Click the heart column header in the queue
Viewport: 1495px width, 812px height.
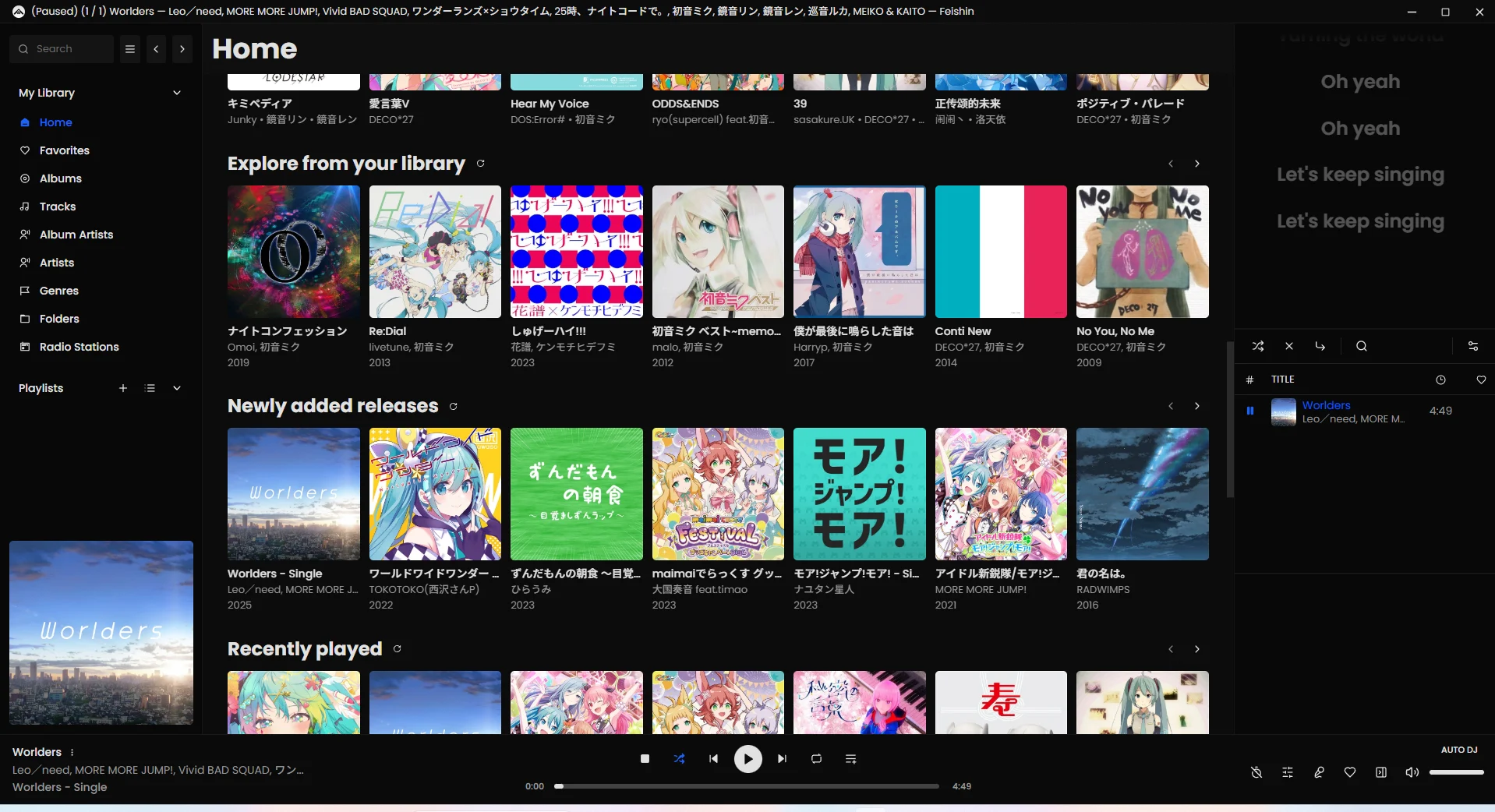(1481, 380)
